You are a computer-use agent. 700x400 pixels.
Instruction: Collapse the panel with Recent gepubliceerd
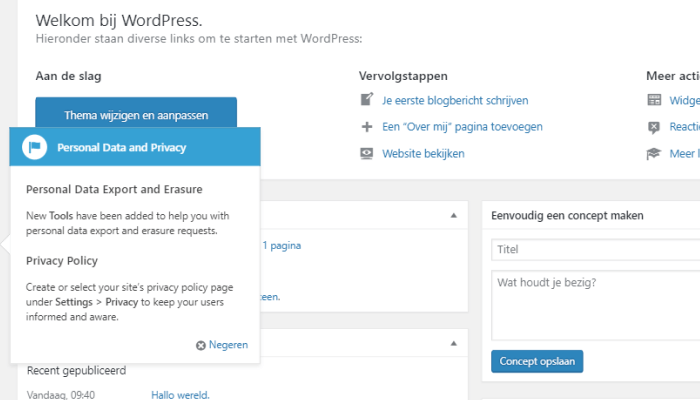[x=454, y=343]
